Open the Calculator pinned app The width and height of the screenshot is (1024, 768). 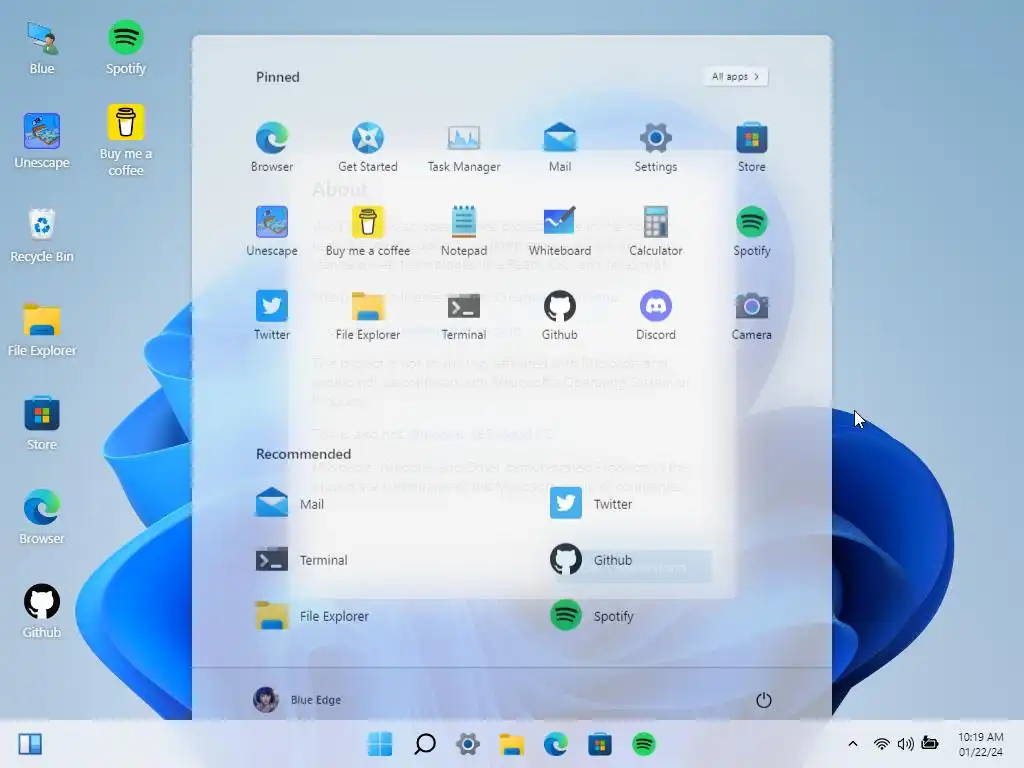[x=656, y=231]
